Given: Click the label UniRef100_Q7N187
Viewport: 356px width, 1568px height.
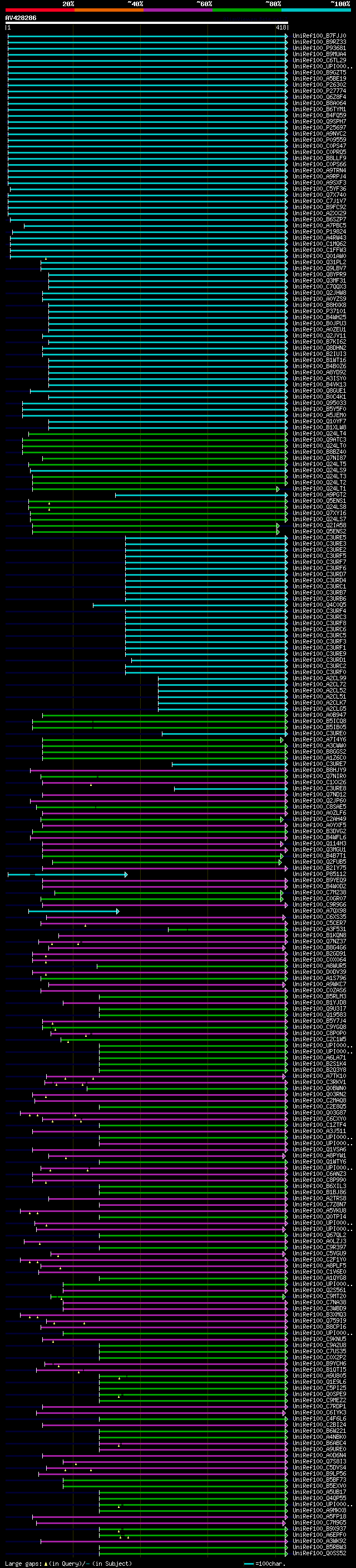Looking at the screenshot, I should [319, 458].
